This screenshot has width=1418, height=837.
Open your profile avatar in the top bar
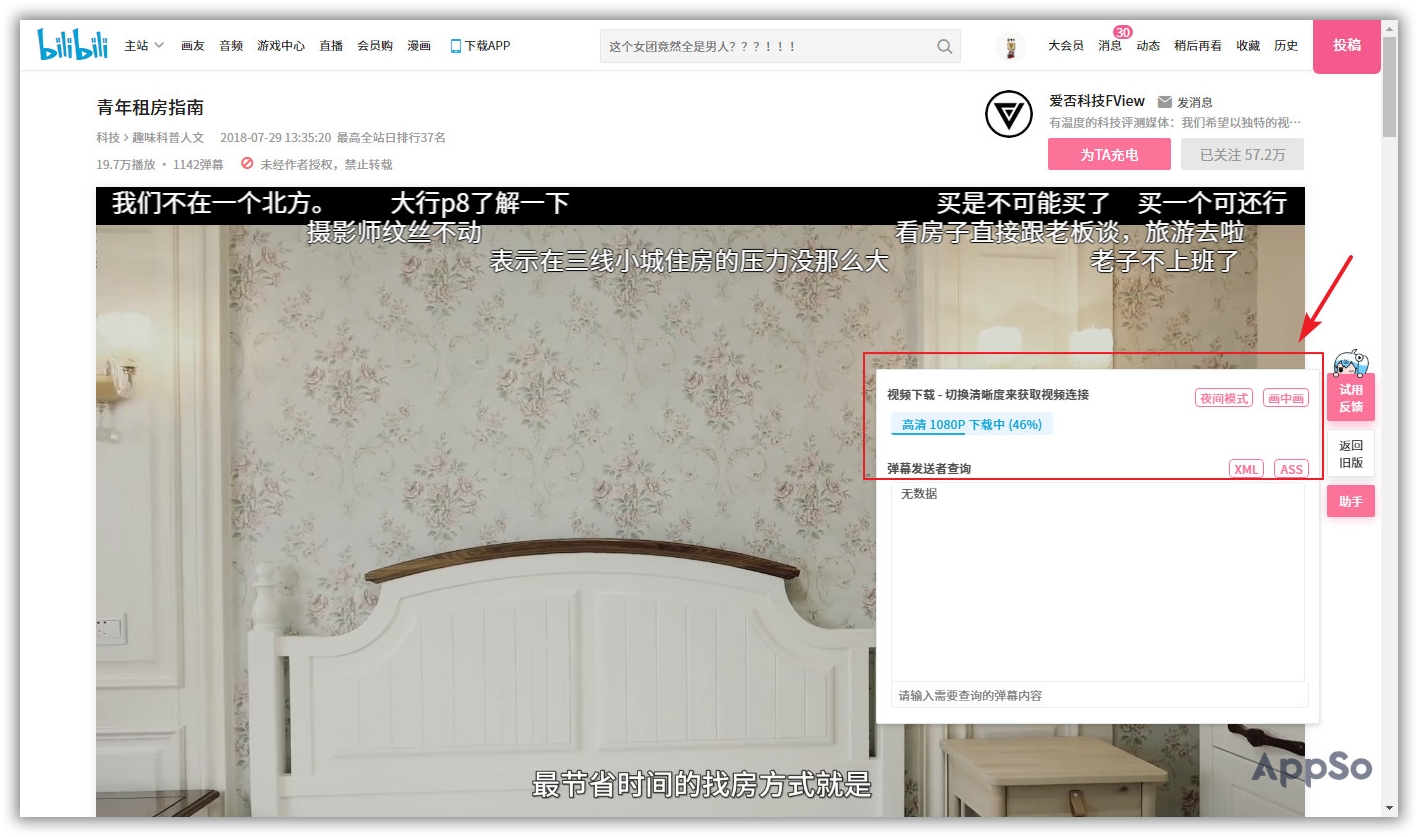(1010, 45)
